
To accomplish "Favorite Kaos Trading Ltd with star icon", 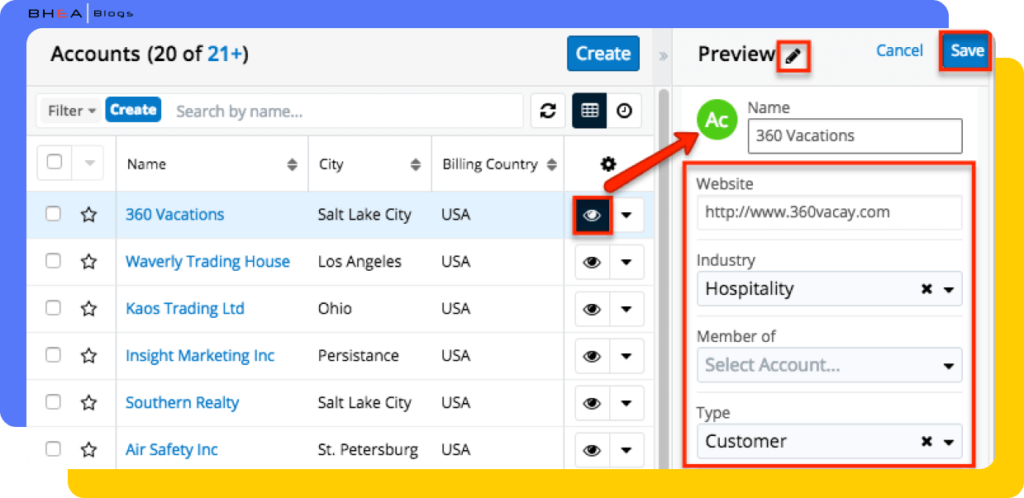I will click(x=89, y=309).
